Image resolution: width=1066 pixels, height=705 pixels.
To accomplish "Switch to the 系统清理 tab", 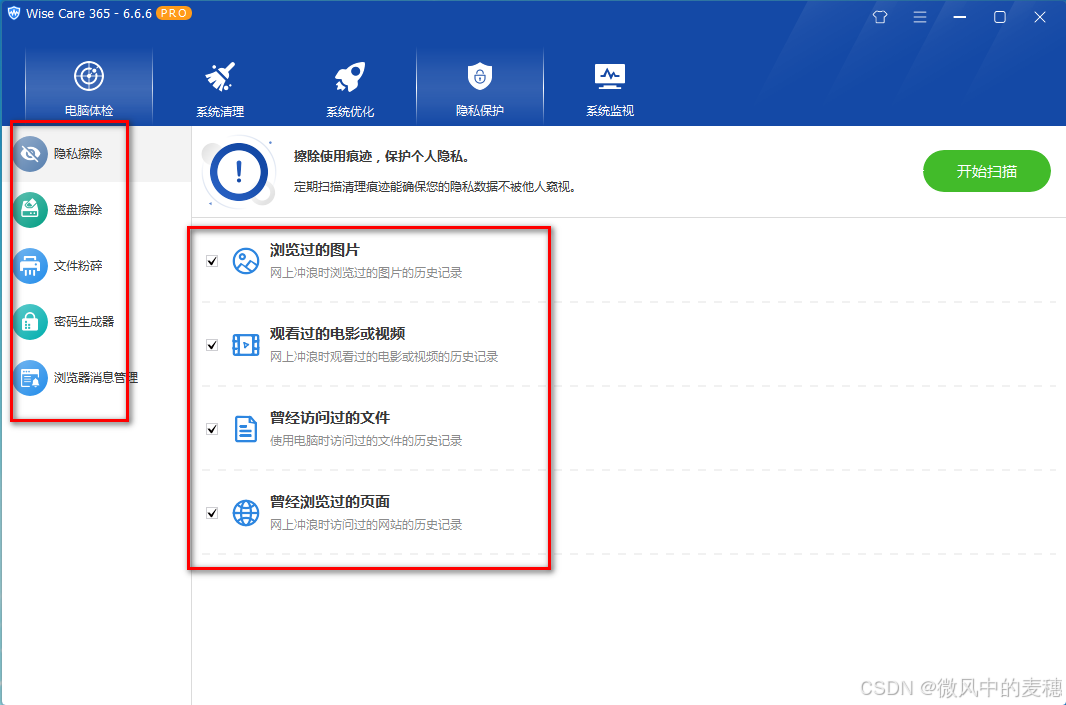I will click(x=220, y=86).
